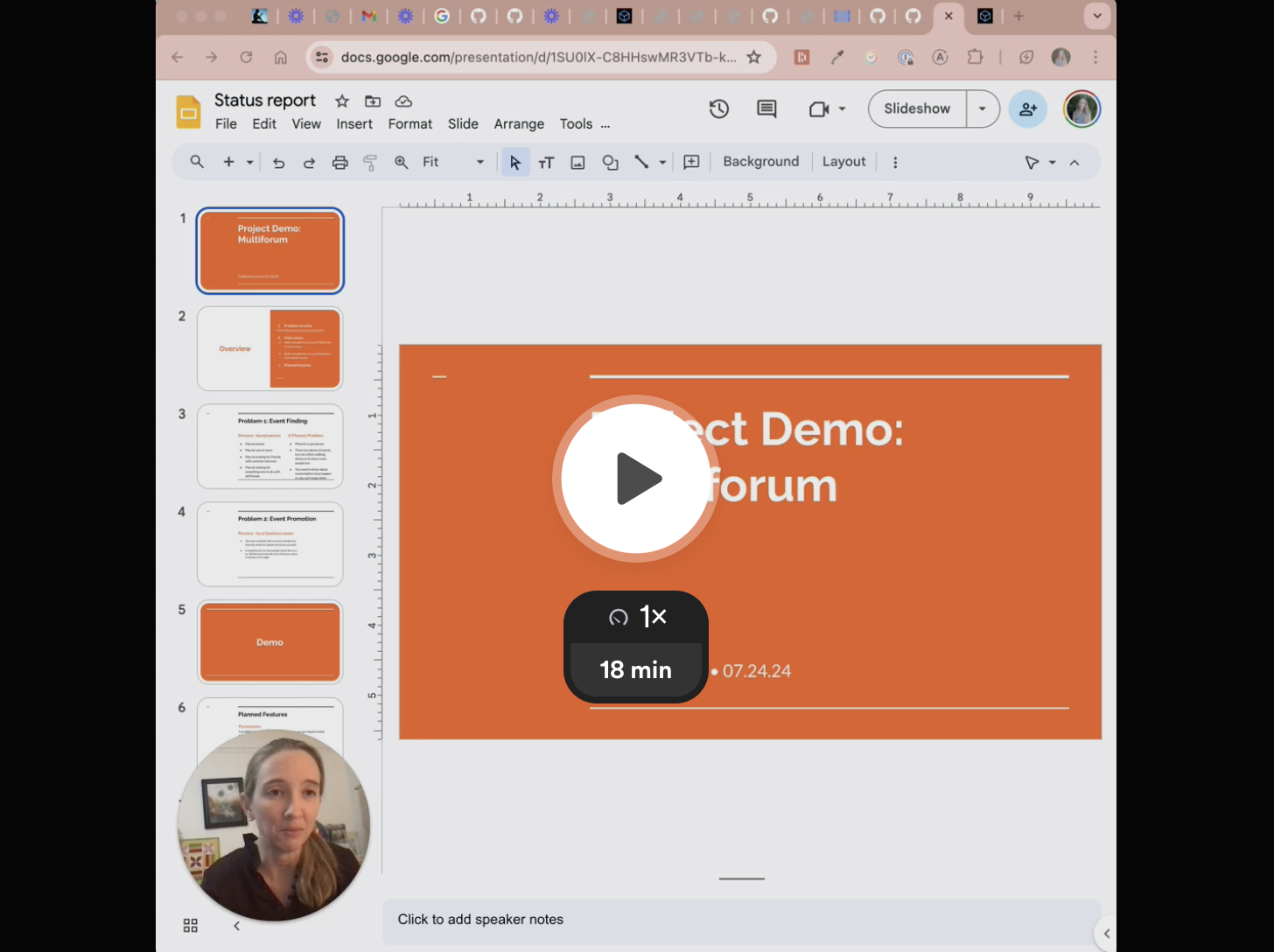The image size is (1274, 952).
Task: Click the Share people icon button
Action: coord(1028,108)
